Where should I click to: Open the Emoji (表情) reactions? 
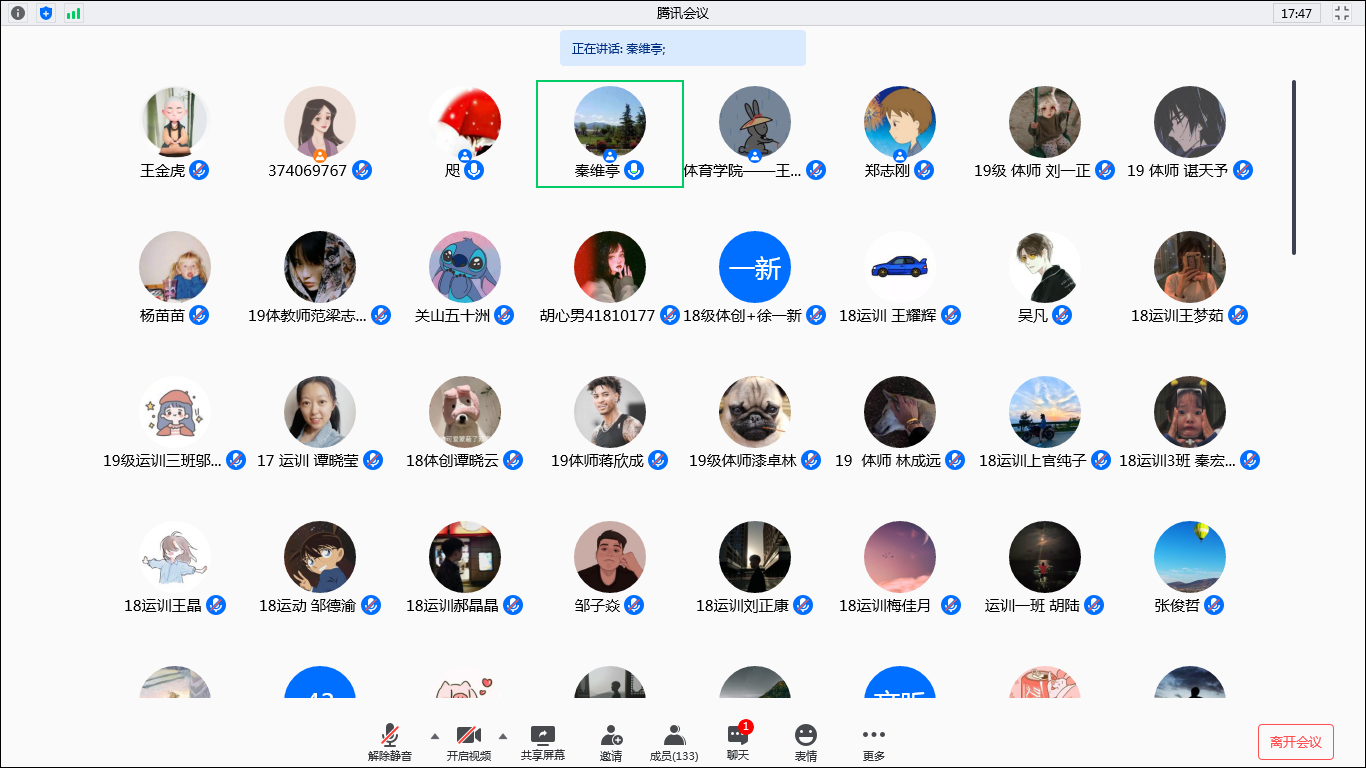[x=806, y=744]
